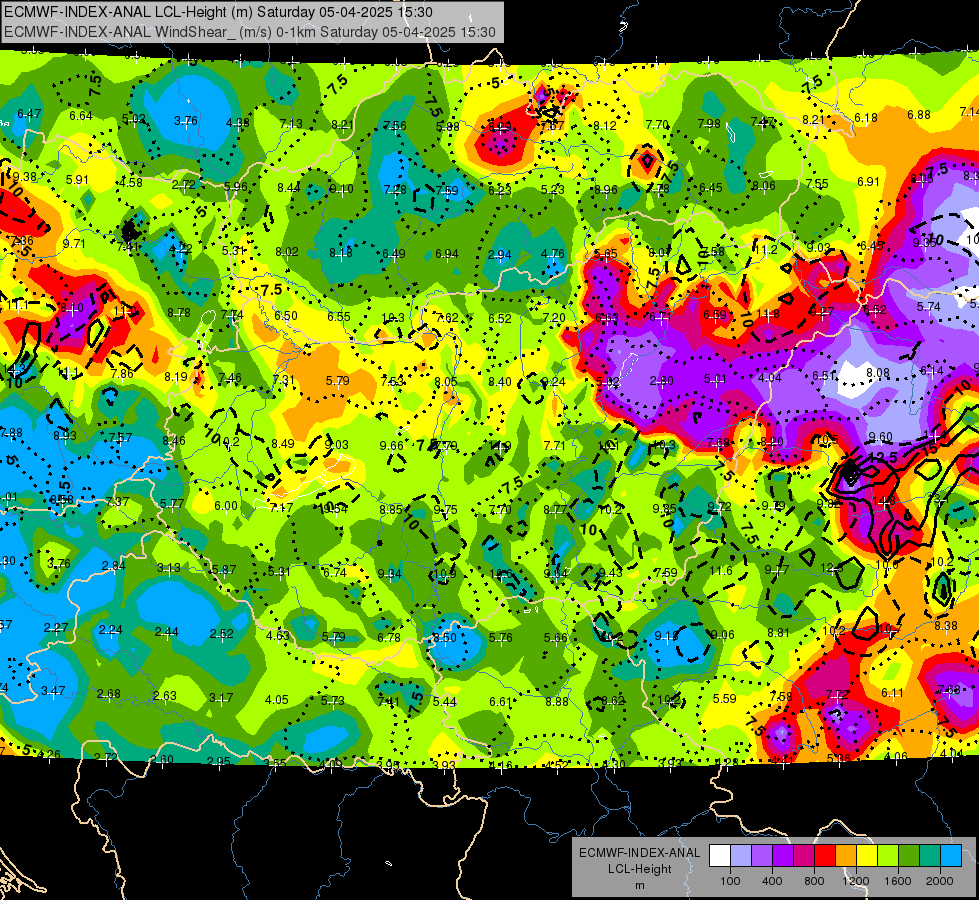Image resolution: width=979 pixels, height=900 pixels.
Task: Click the wind shear value 8.12
Action: 605,126
